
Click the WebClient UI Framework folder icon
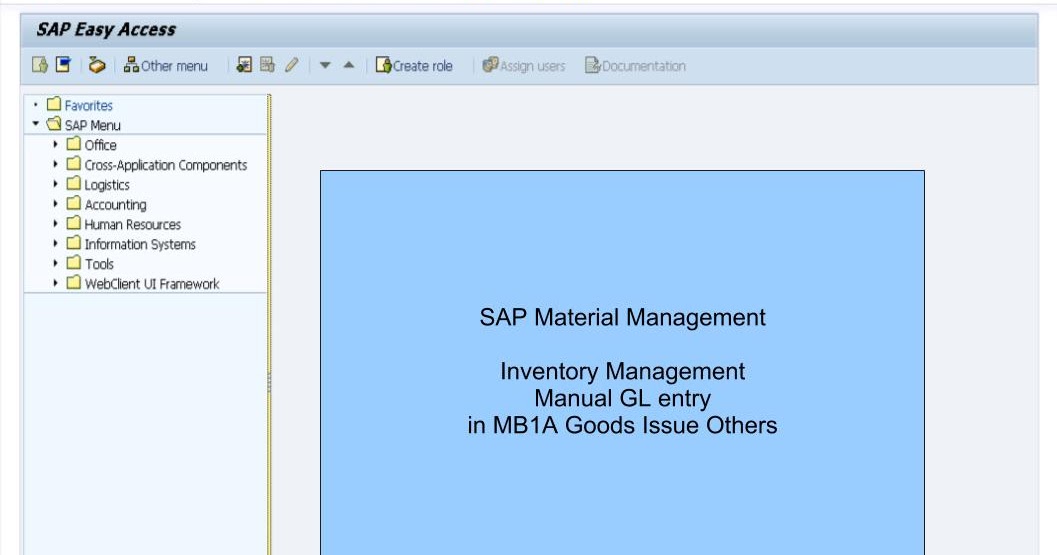(x=73, y=282)
